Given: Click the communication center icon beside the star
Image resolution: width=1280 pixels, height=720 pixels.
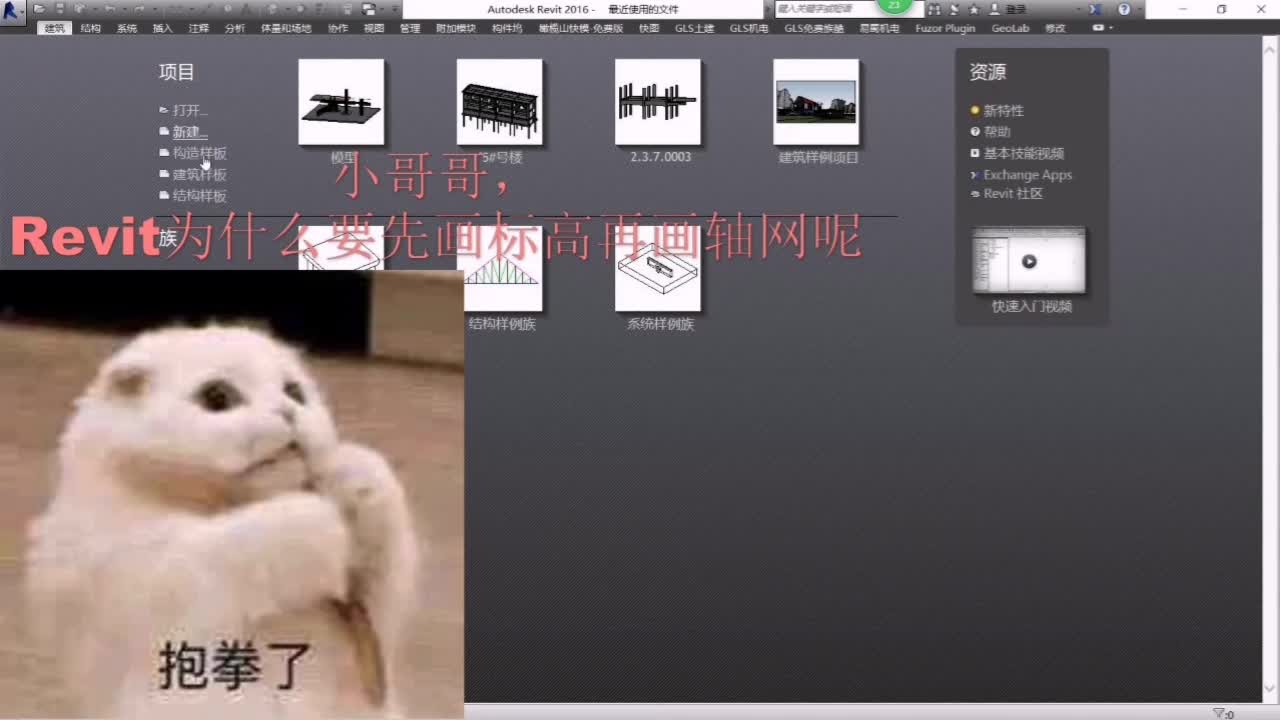Looking at the screenshot, I should pyautogui.click(x=954, y=9).
